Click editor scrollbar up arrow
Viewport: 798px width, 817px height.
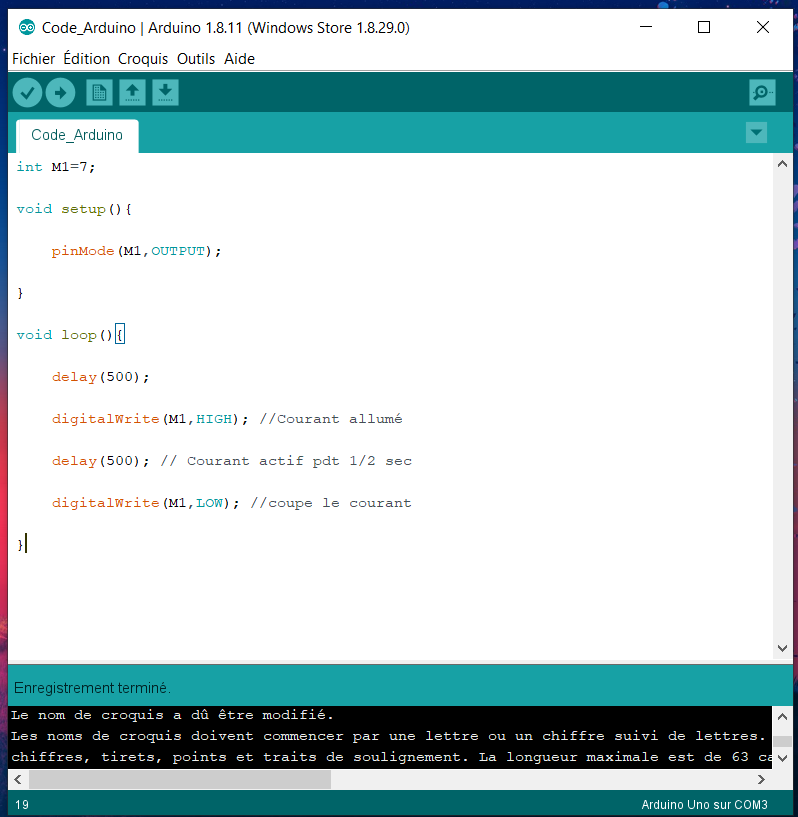click(782, 164)
